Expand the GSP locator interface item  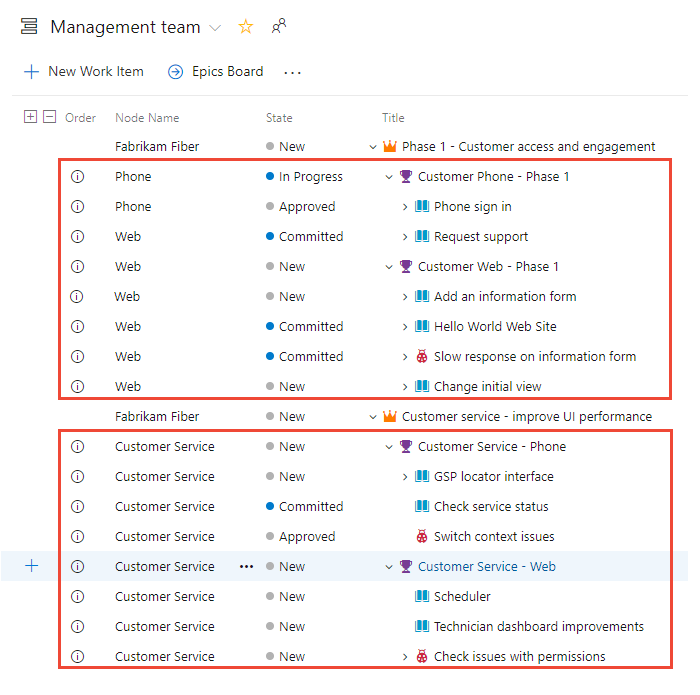[405, 477]
